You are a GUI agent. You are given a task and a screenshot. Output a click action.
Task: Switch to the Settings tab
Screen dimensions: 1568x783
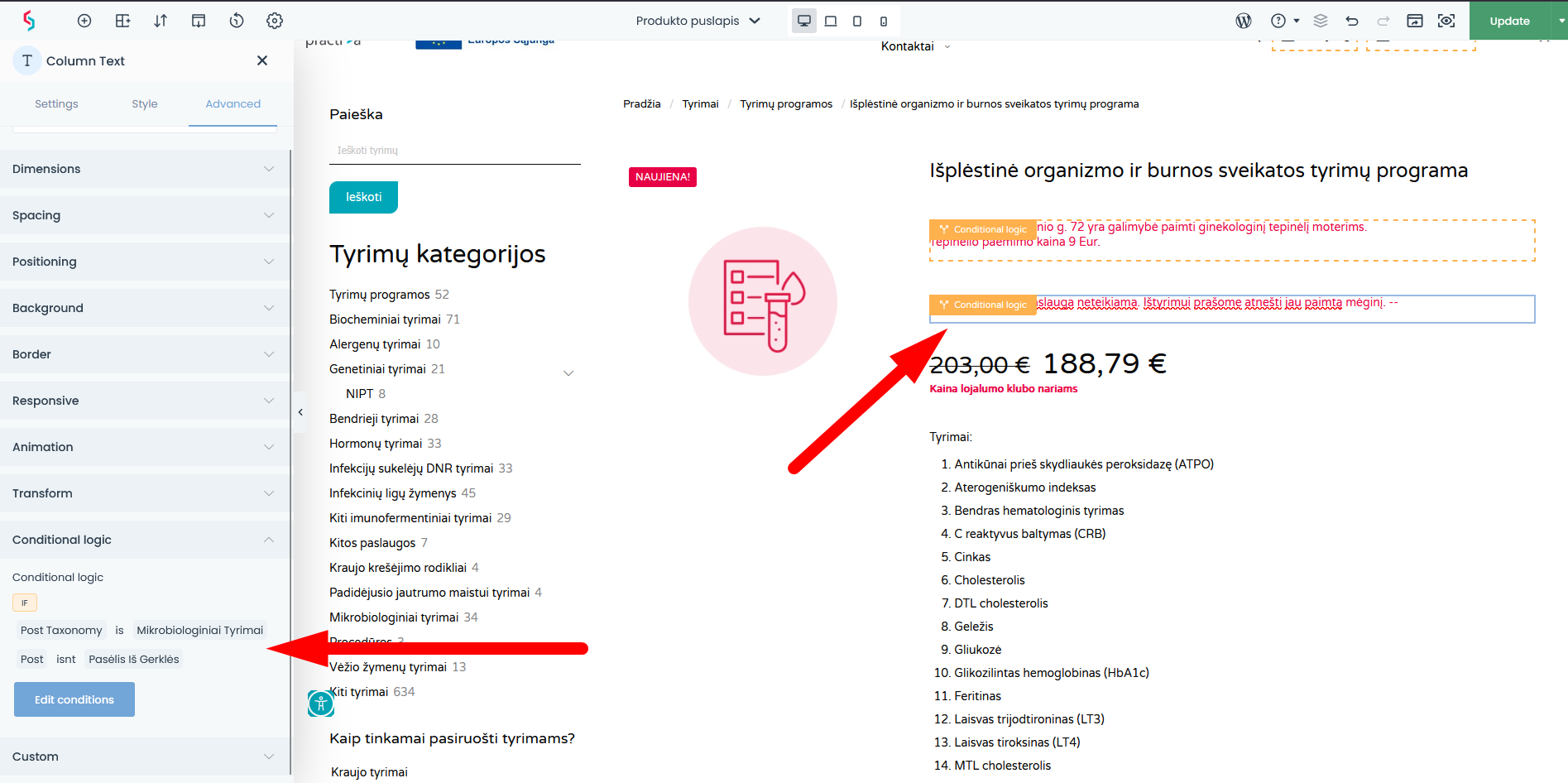pyautogui.click(x=56, y=104)
